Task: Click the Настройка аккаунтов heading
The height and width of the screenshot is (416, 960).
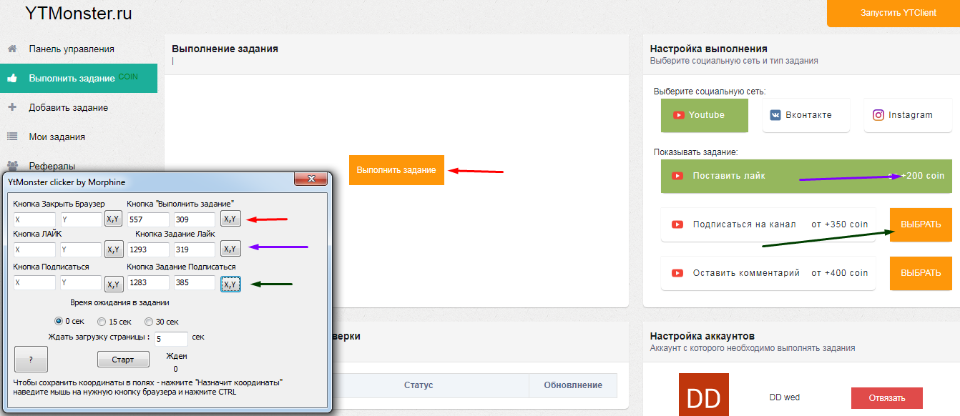Action: [702, 336]
